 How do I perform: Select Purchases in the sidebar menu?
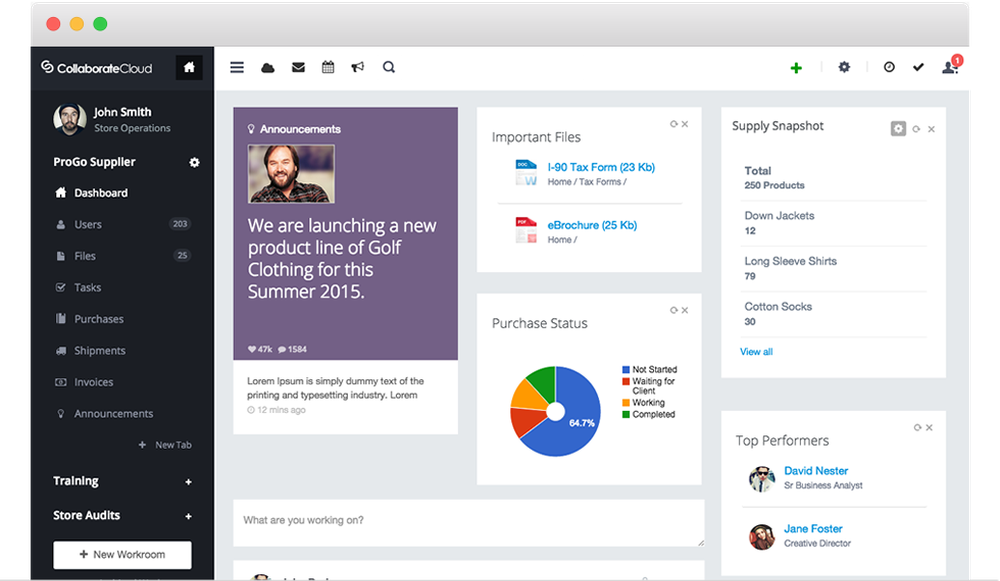point(98,318)
